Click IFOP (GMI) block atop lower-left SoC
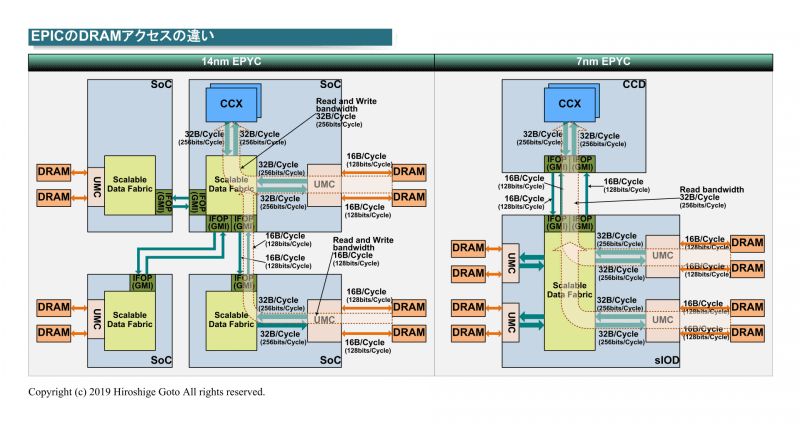This screenshot has height=423, width=800. tap(142, 283)
